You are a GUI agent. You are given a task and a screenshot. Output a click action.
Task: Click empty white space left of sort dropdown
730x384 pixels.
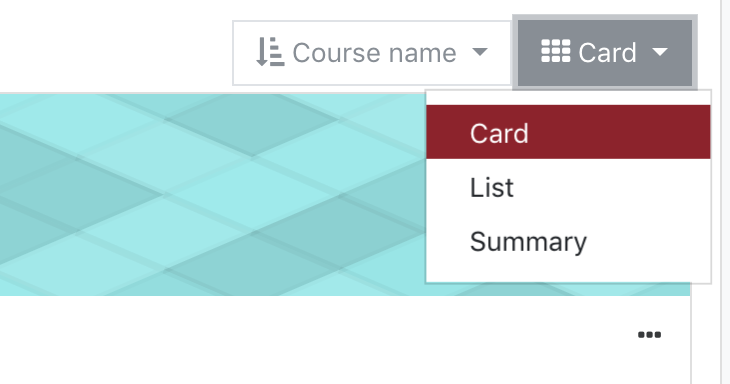coord(114,49)
